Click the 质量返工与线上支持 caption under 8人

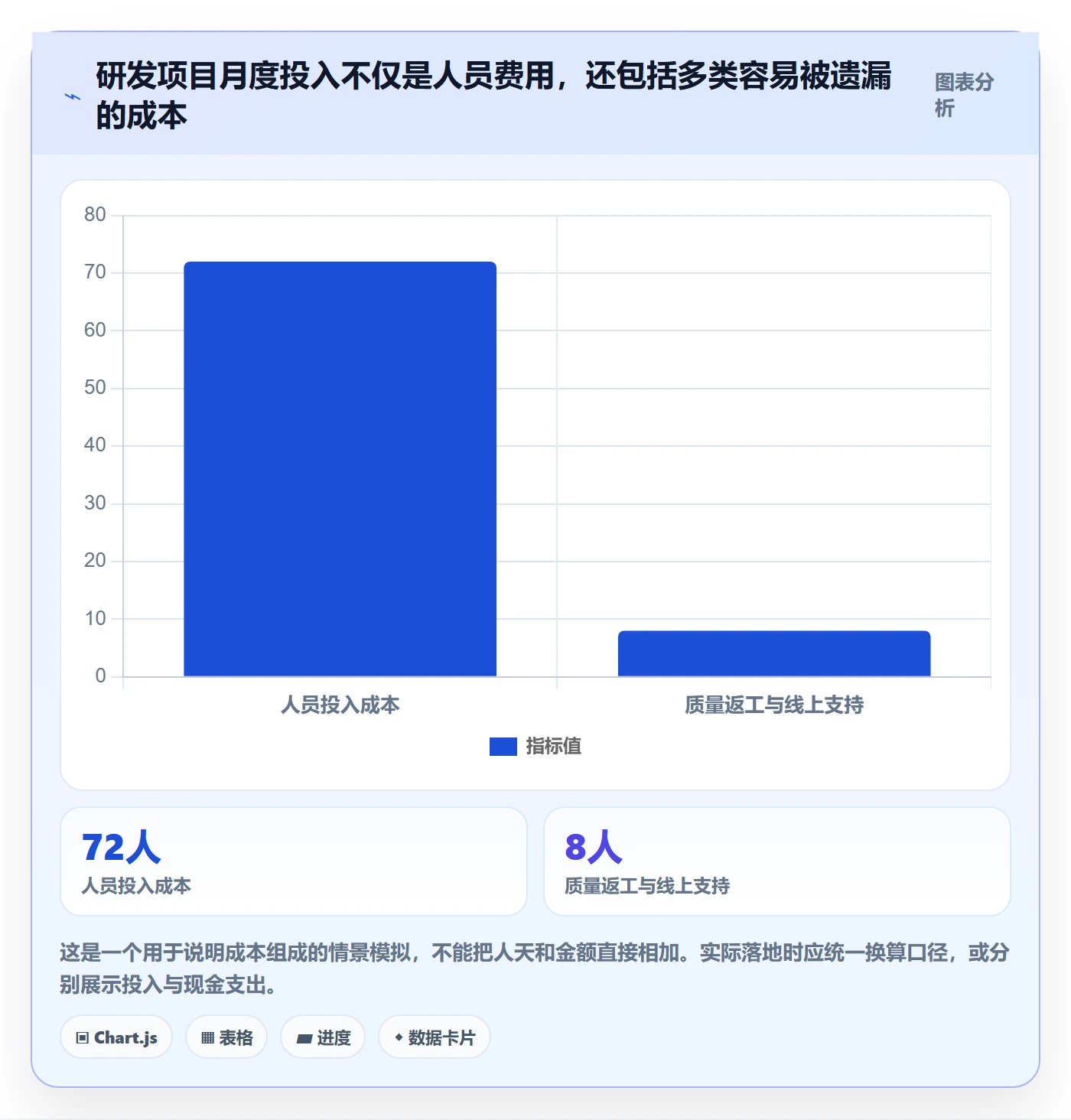(647, 886)
